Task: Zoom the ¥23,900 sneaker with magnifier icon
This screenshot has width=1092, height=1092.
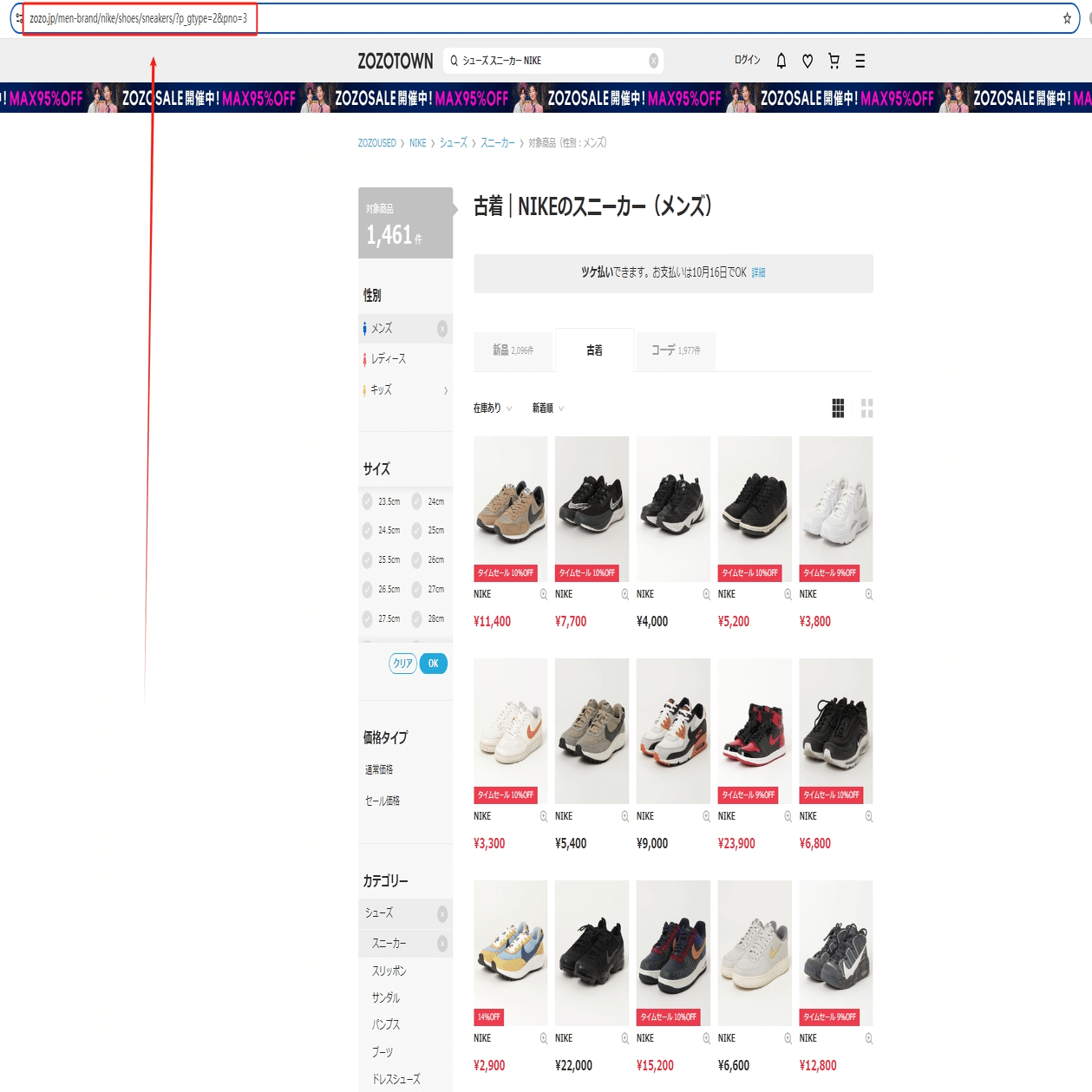Action: [x=788, y=816]
